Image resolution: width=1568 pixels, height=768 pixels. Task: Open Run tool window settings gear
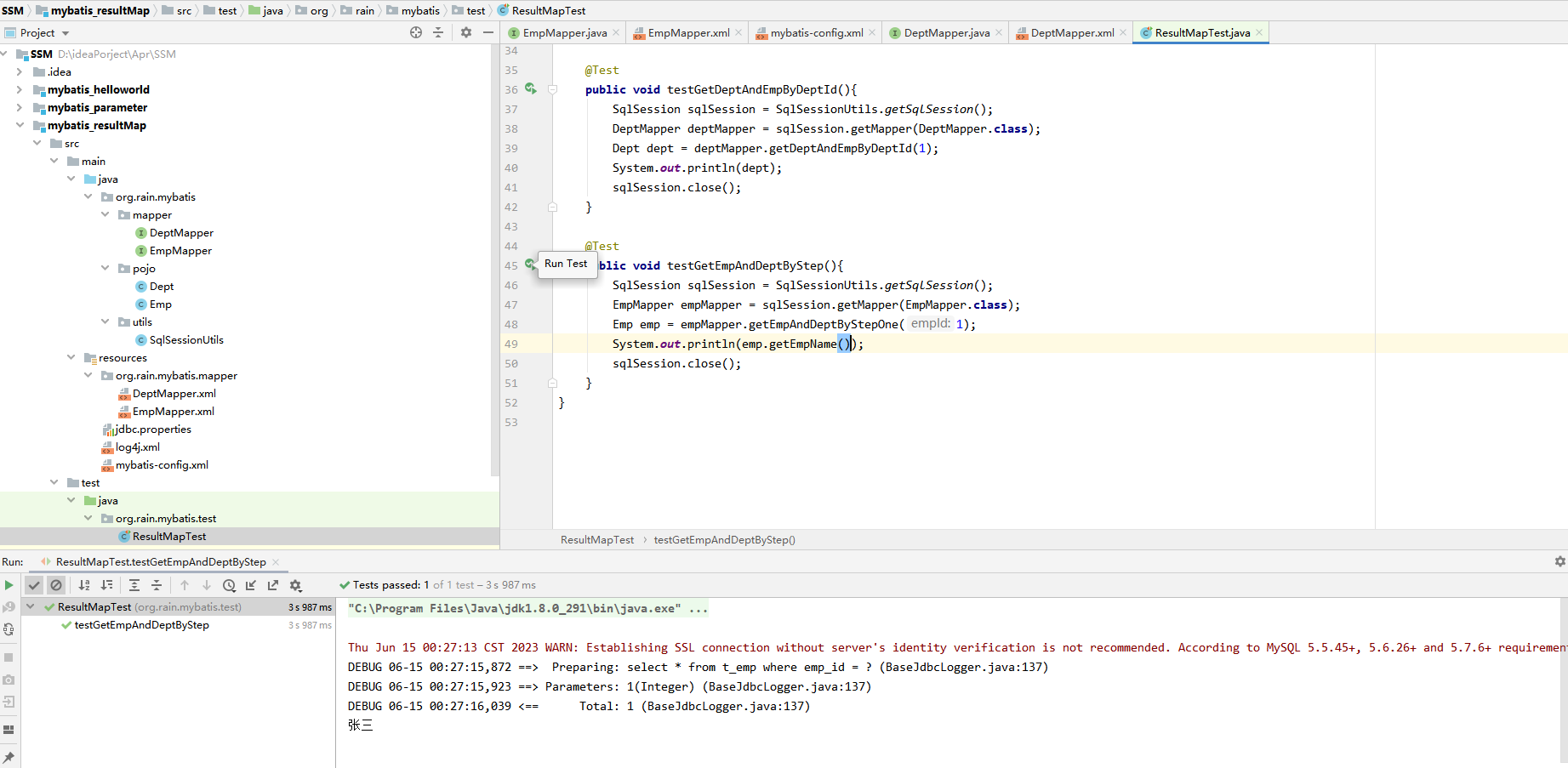tap(1559, 561)
